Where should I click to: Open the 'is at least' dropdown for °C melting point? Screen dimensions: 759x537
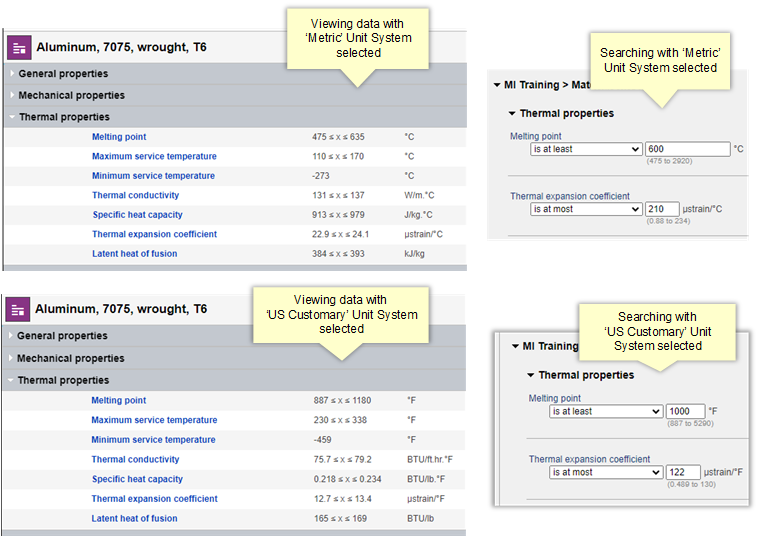[586, 149]
